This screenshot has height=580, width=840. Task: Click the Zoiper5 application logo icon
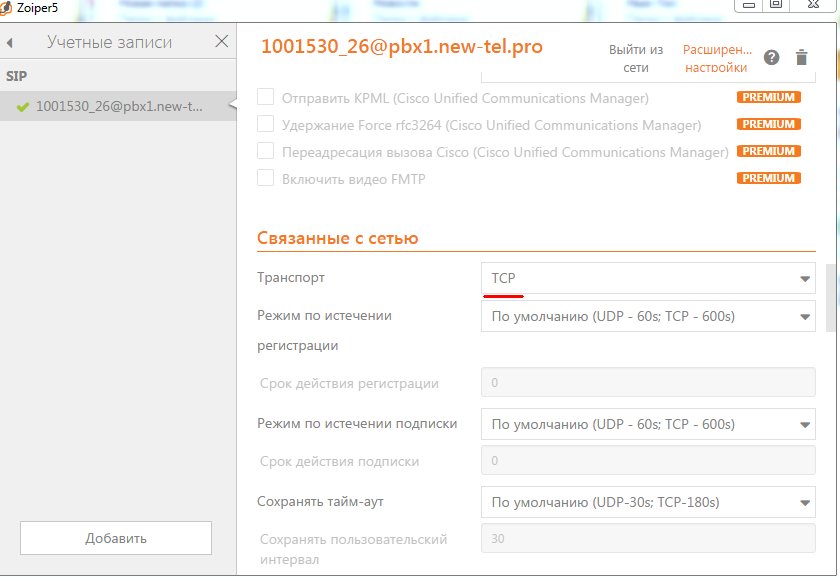(x=8, y=7)
